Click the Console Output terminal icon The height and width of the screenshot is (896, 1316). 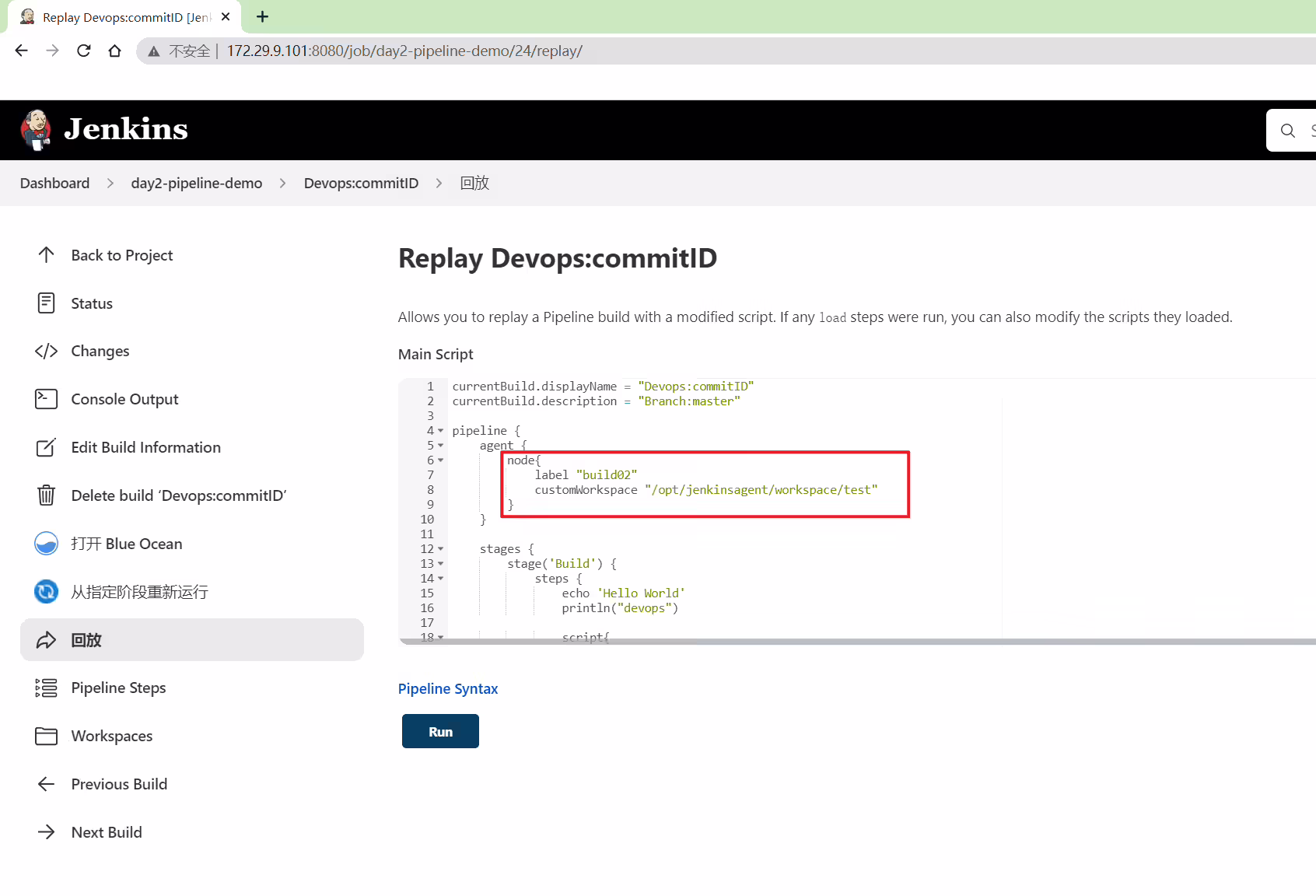click(x=46, y=399)
